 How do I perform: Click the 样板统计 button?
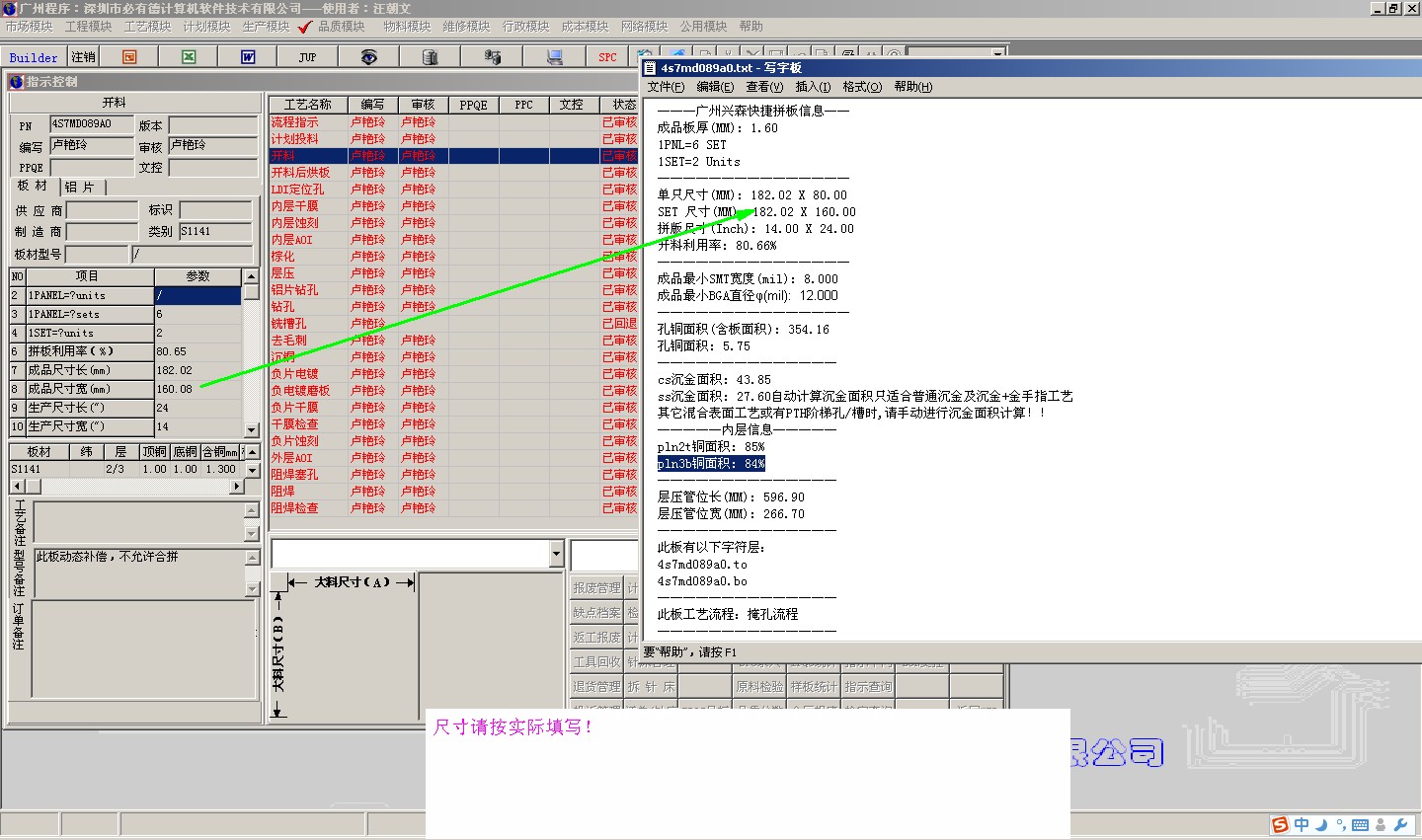coord(814,687)
